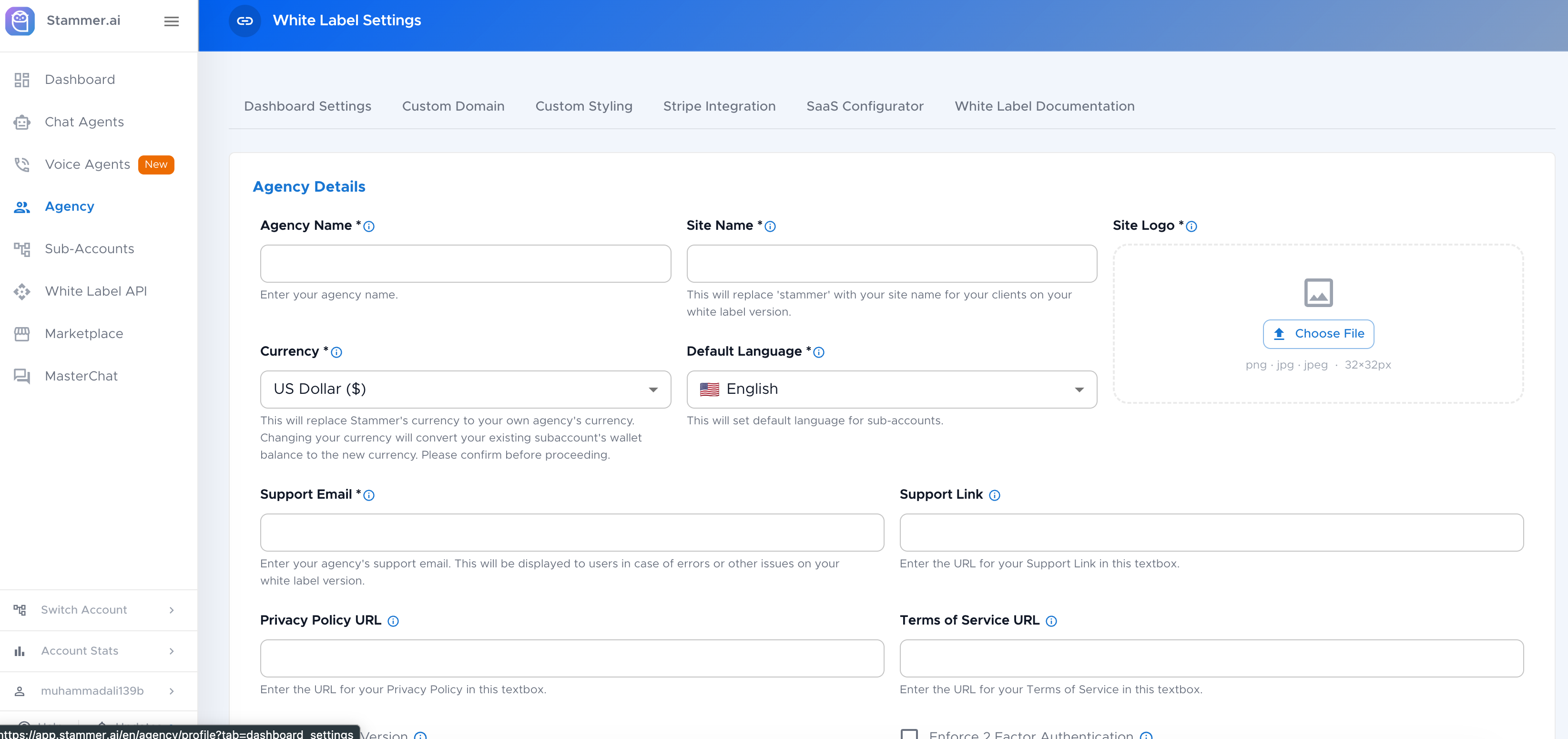Show info for Default Language field
The height and width of the screenshot is (739, 1568).
pos(819,352)
